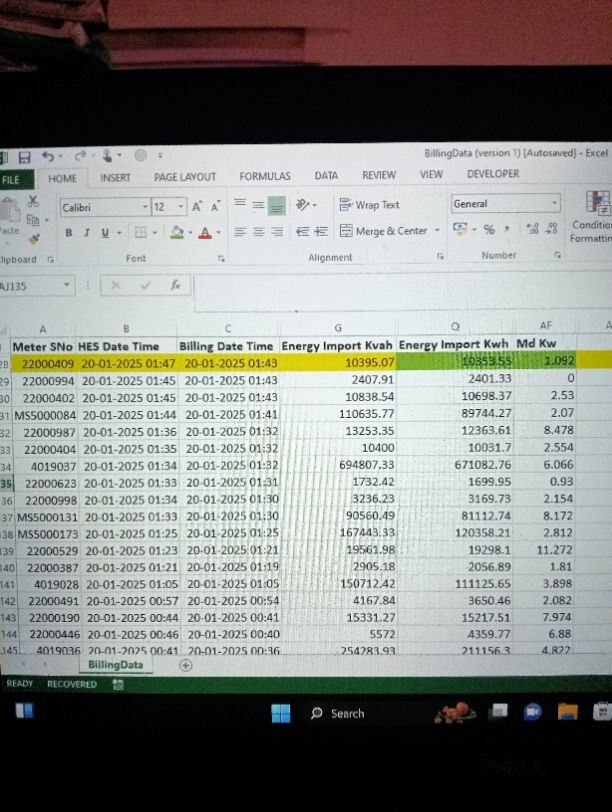This screenshot has height=812, width=612.
Task: Switch to the DEVELOPER tab
Action: (493, 174)
